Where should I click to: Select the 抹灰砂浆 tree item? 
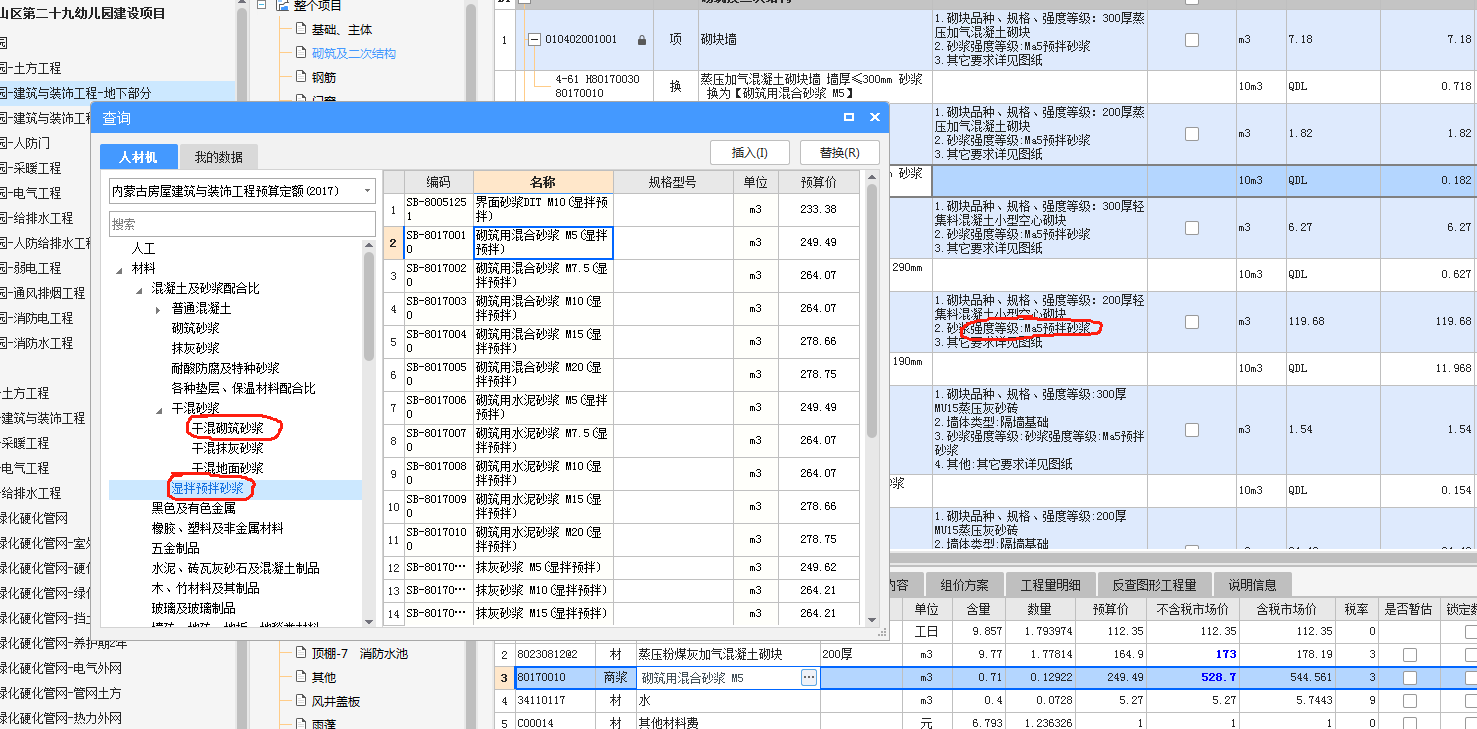point(196,348)
